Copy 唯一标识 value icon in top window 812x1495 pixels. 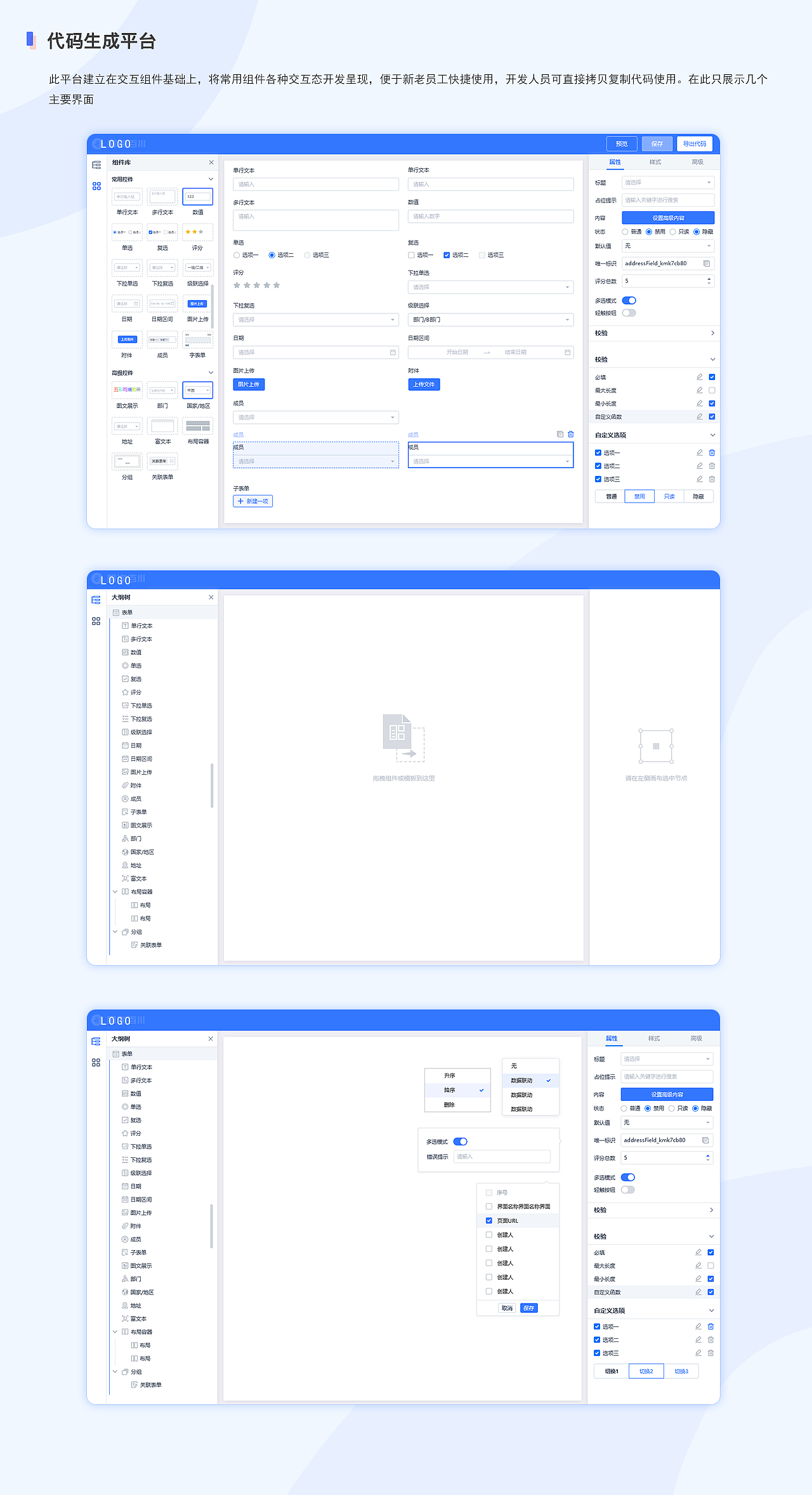pos(707,263)
